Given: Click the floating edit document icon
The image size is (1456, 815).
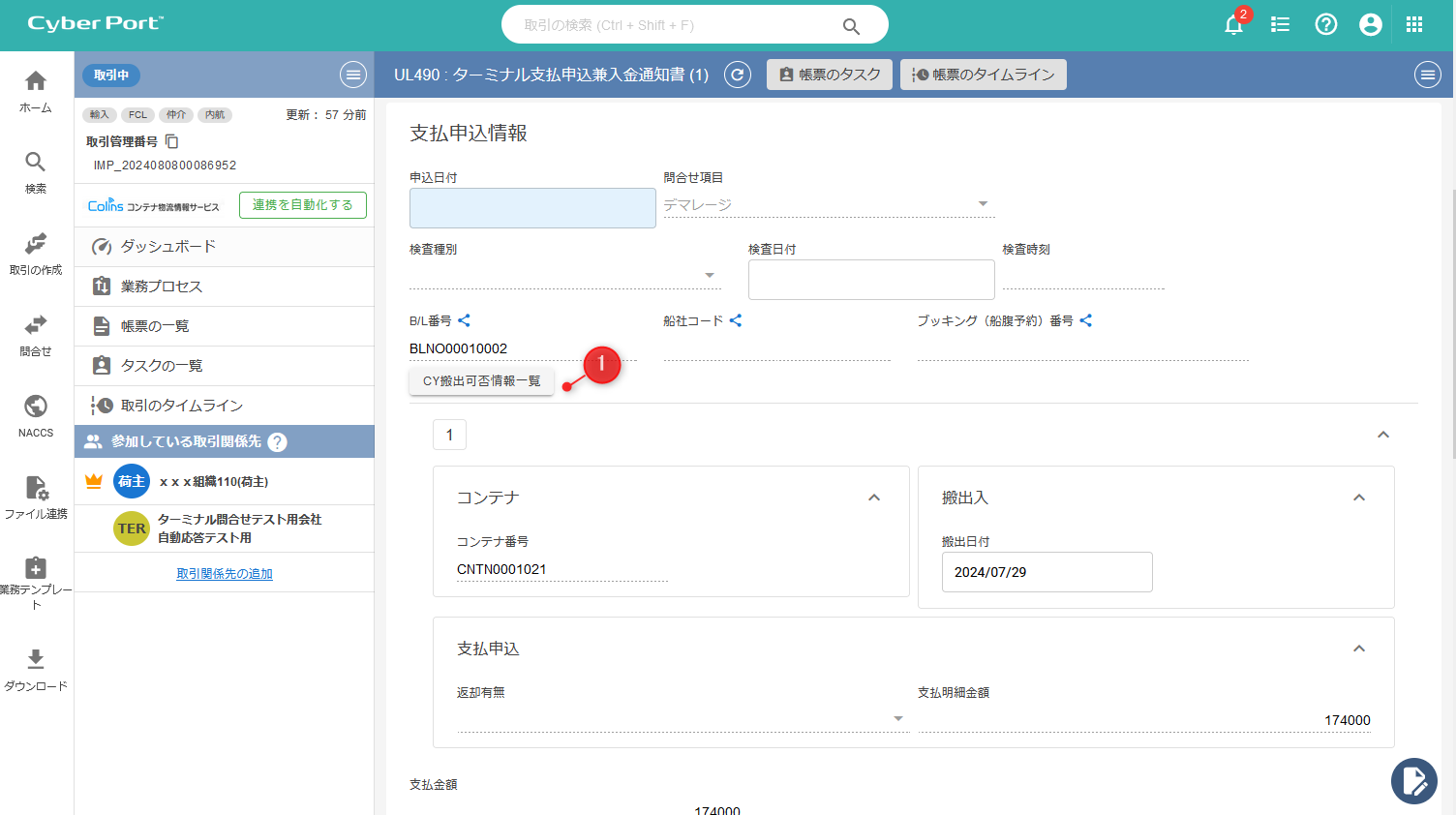Looking at the screenshot, I should [1413, 780].
